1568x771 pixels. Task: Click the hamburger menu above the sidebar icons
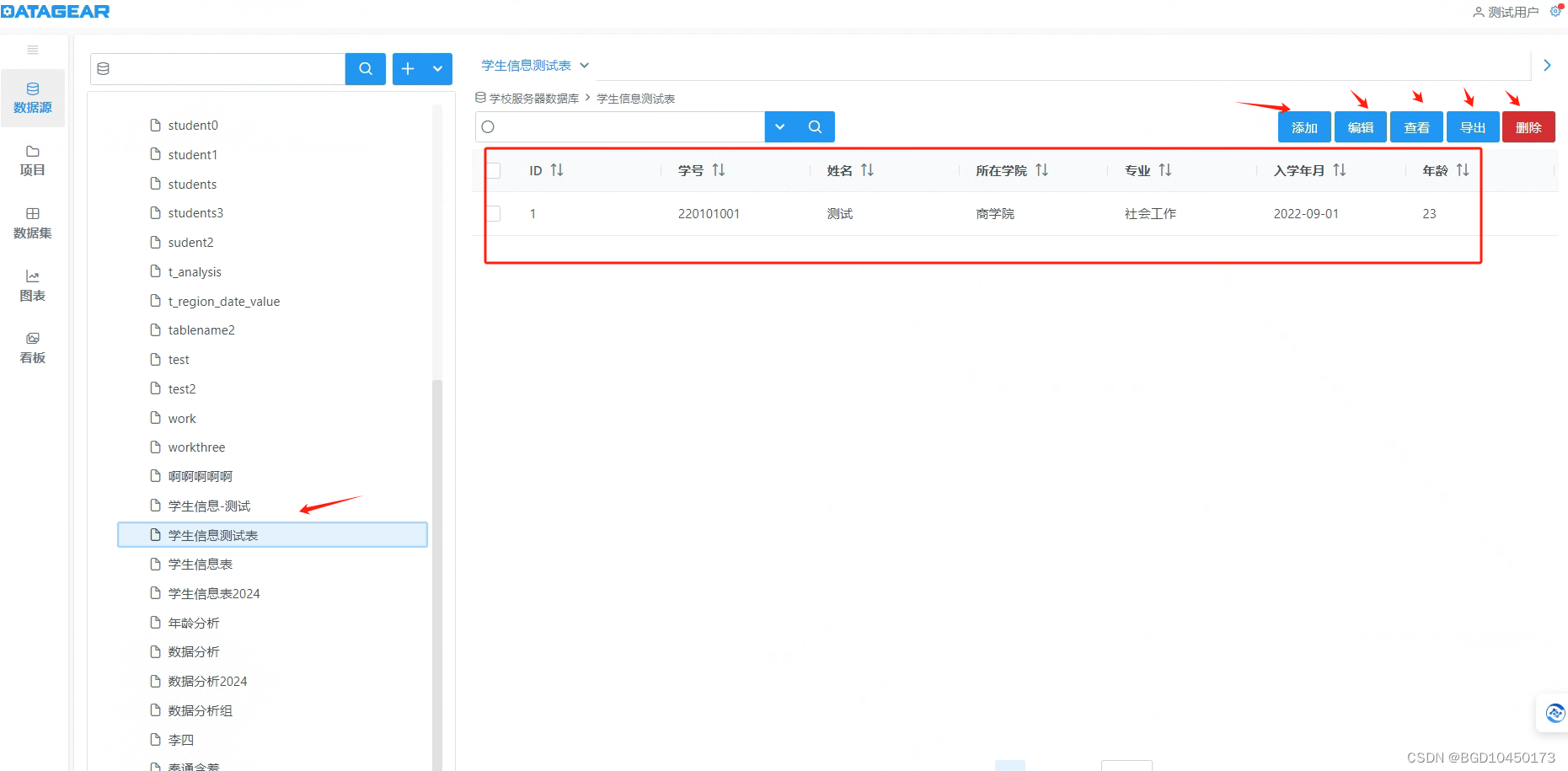click(x=32, y=50)
